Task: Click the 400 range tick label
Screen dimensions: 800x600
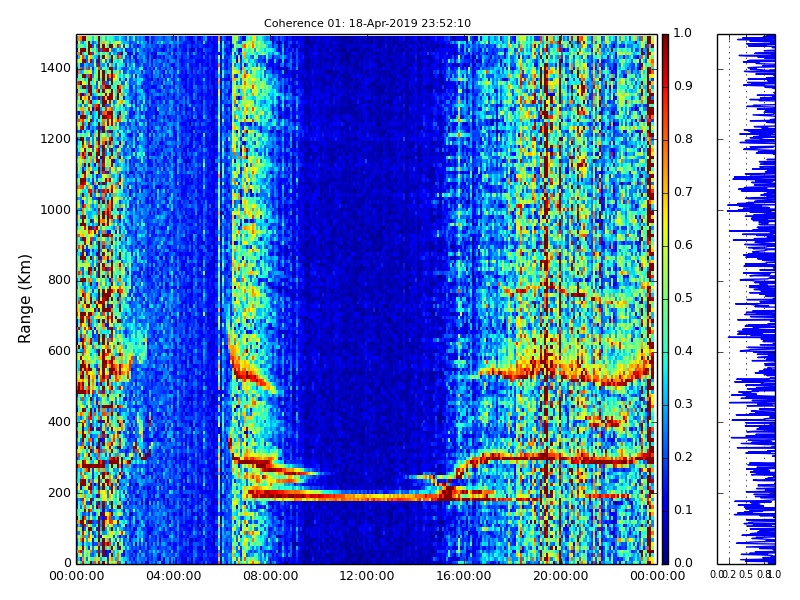Action: click(x=59, y=422)
